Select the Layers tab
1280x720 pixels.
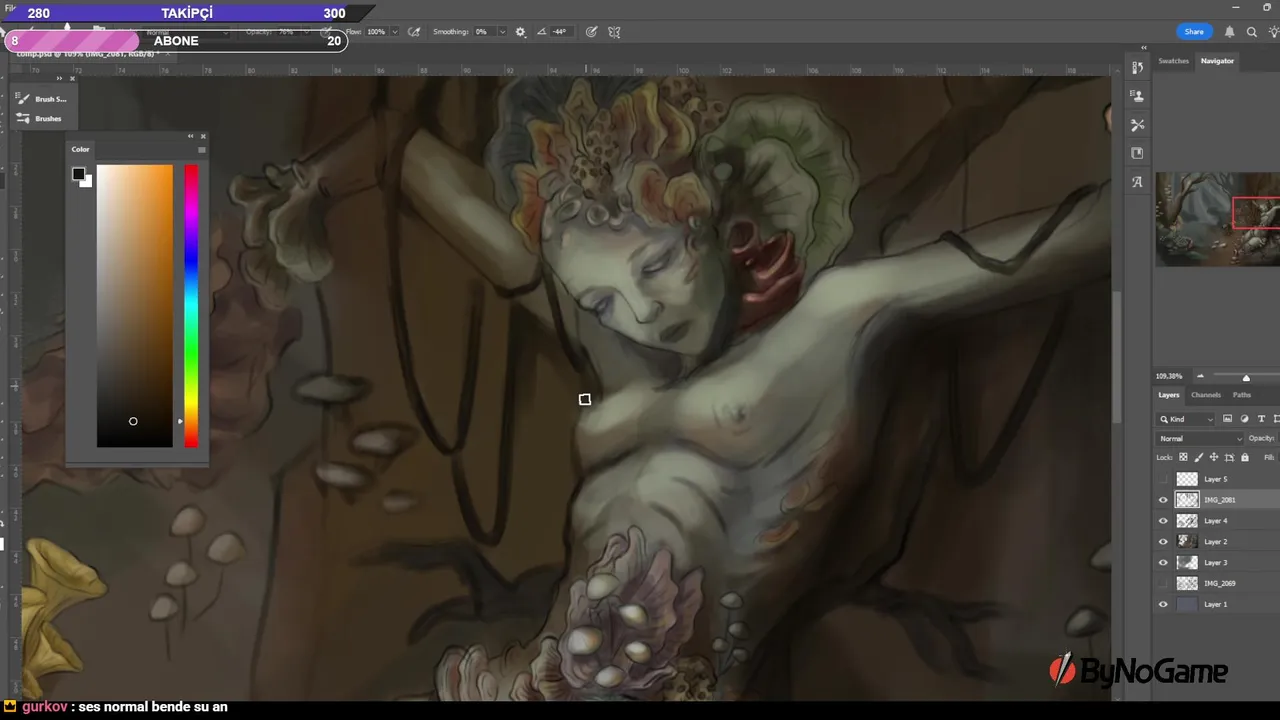[1169, 395]
